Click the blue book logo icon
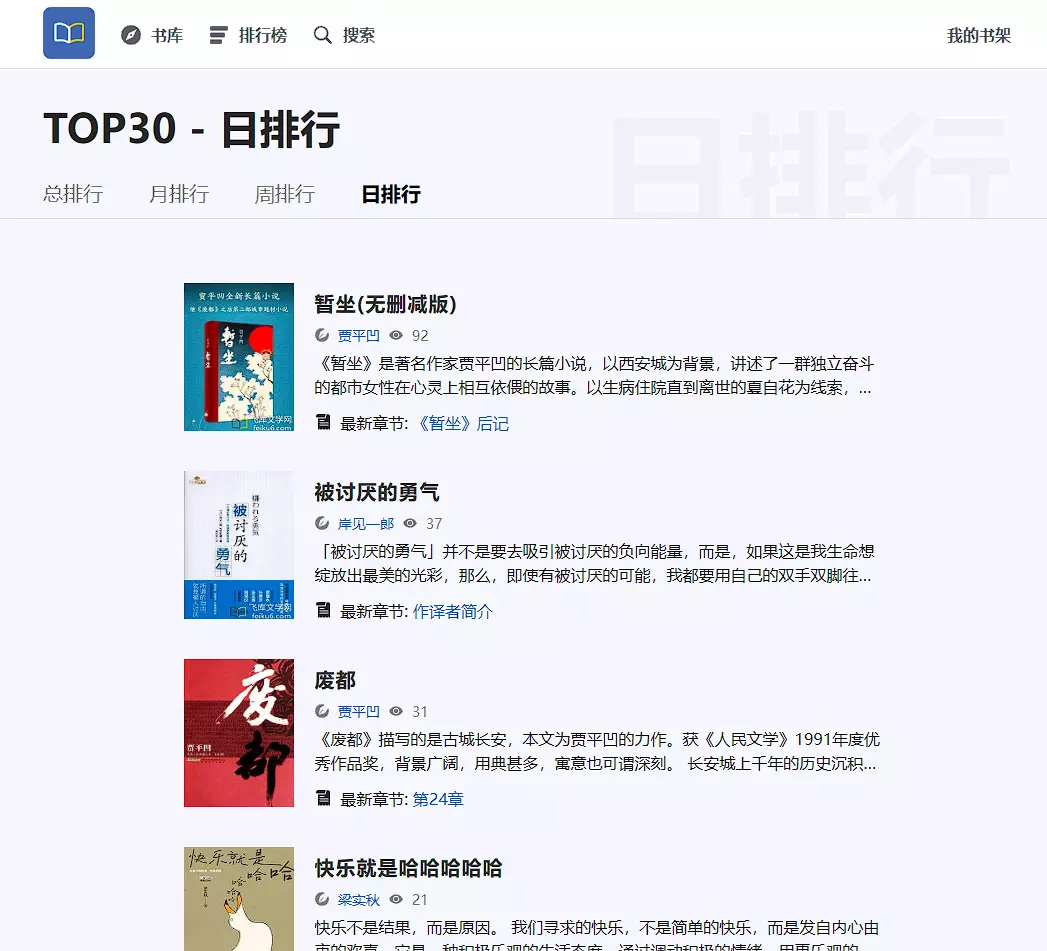The width and height of the screenshot is (1047, 951). [69, 34]
